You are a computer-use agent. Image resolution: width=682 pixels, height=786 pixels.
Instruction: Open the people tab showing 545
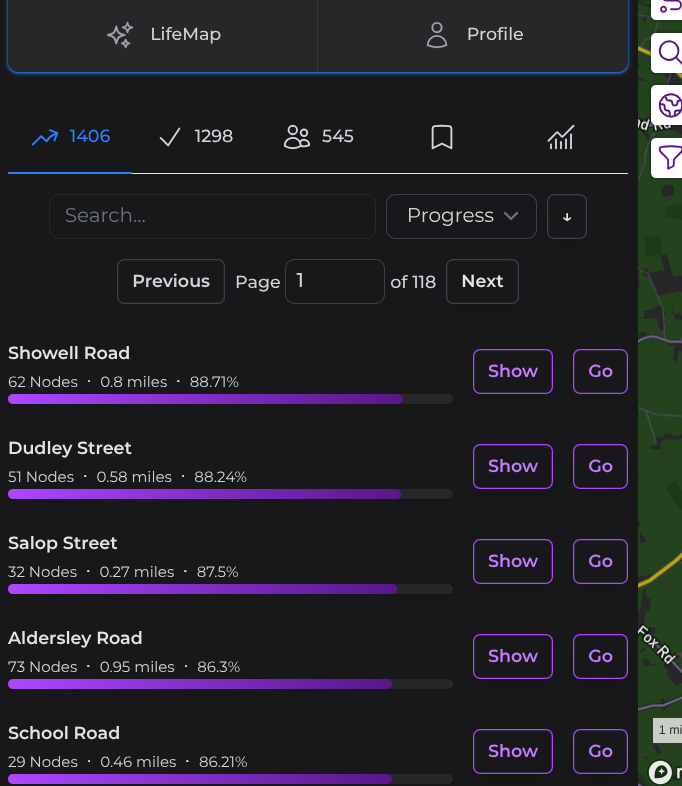pyautogui.click(x=318, y=137)
